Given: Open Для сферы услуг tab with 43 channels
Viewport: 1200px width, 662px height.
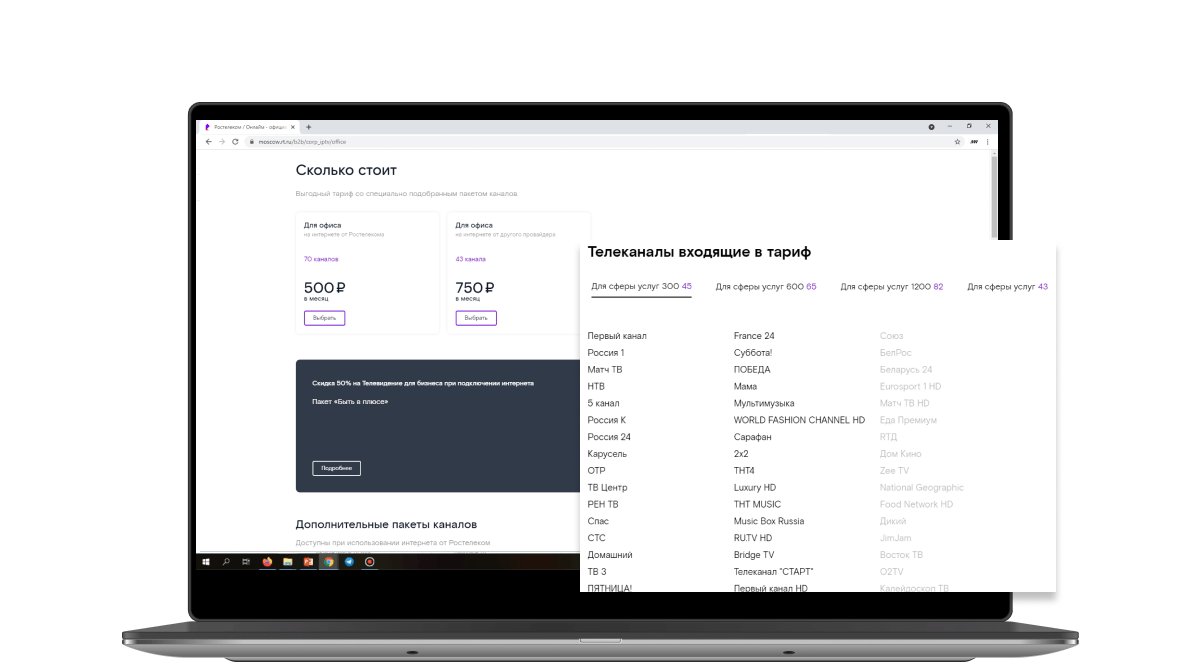Looking at the screenshot, I should (x=1007, y=286).
